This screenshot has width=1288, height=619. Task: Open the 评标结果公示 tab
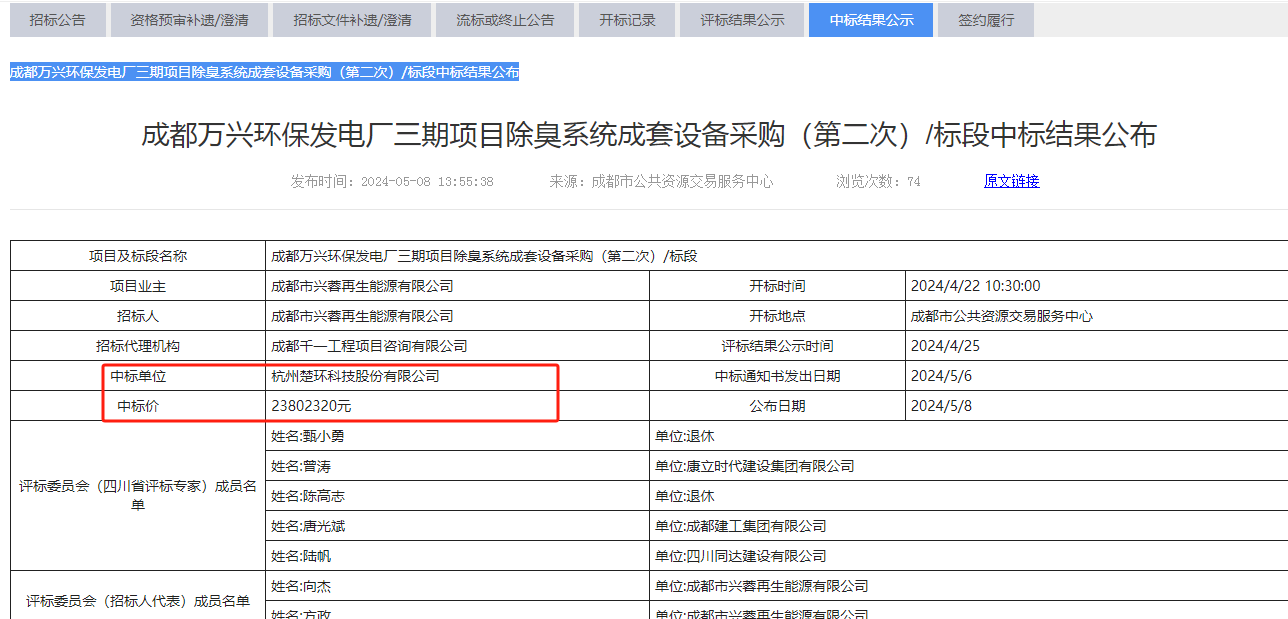pos(742,20)
